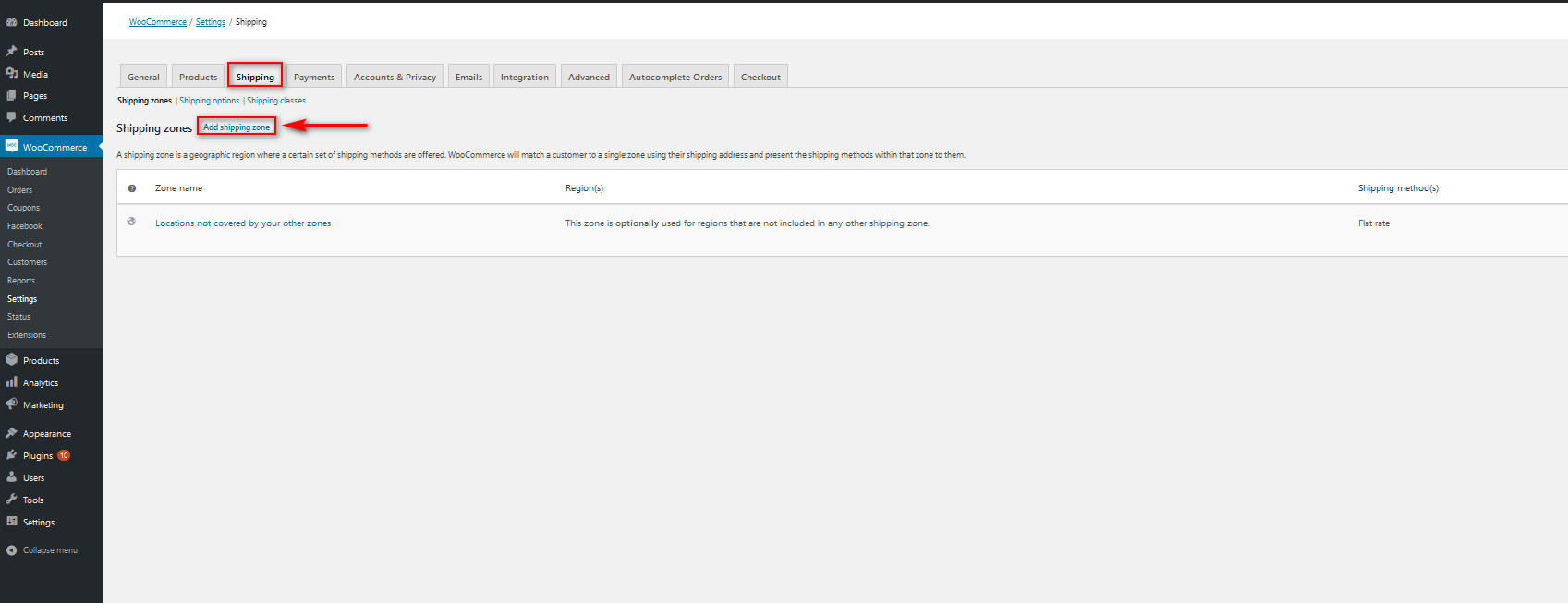Image resolution: width=1568 pixels, height=603 pixels.
Task: Open the WooCommerce Settings submenu item
Action: [x=22, y=299]
